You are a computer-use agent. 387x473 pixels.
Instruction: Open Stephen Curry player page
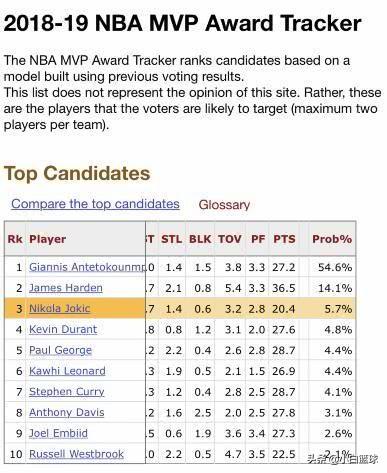pyautogui.click(x=67, y=392)
